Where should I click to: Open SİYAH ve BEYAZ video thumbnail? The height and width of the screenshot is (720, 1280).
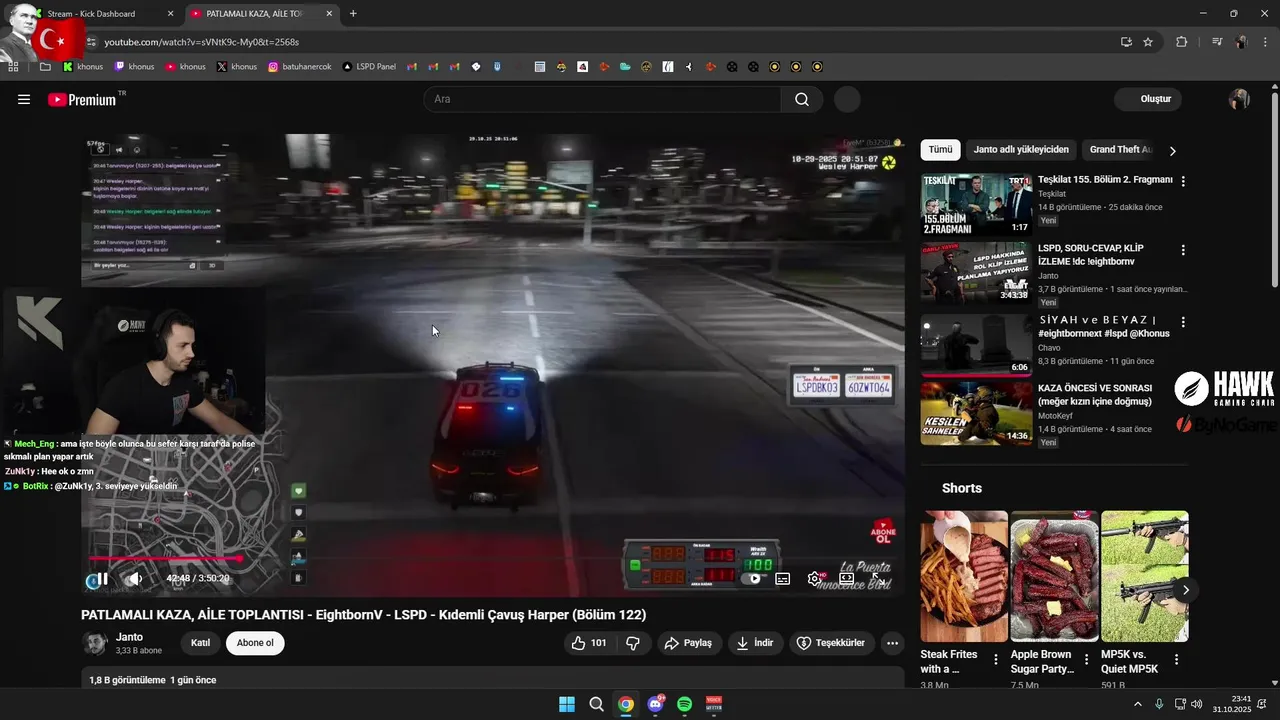click(x=976, y=345)
